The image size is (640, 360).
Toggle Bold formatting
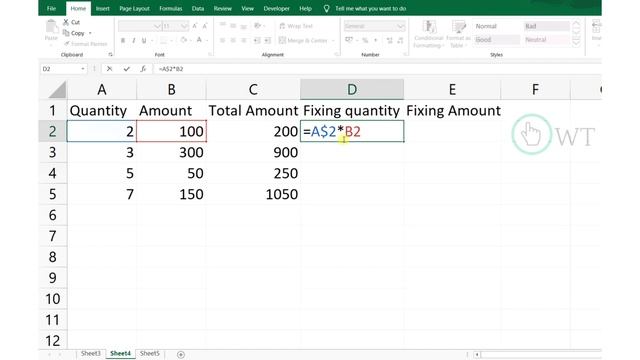pyautogui.click(x=123, y=40)
